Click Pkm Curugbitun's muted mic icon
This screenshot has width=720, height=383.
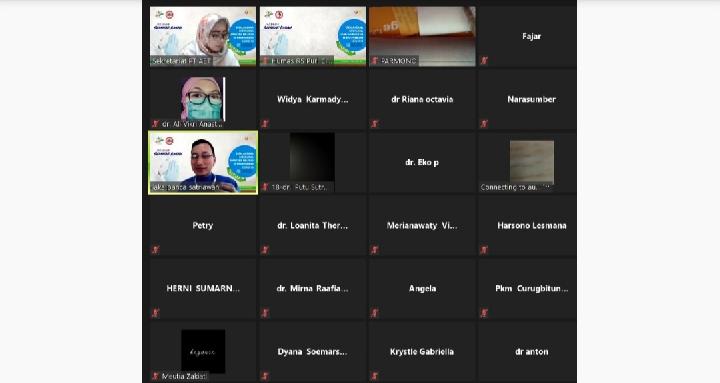484,313
